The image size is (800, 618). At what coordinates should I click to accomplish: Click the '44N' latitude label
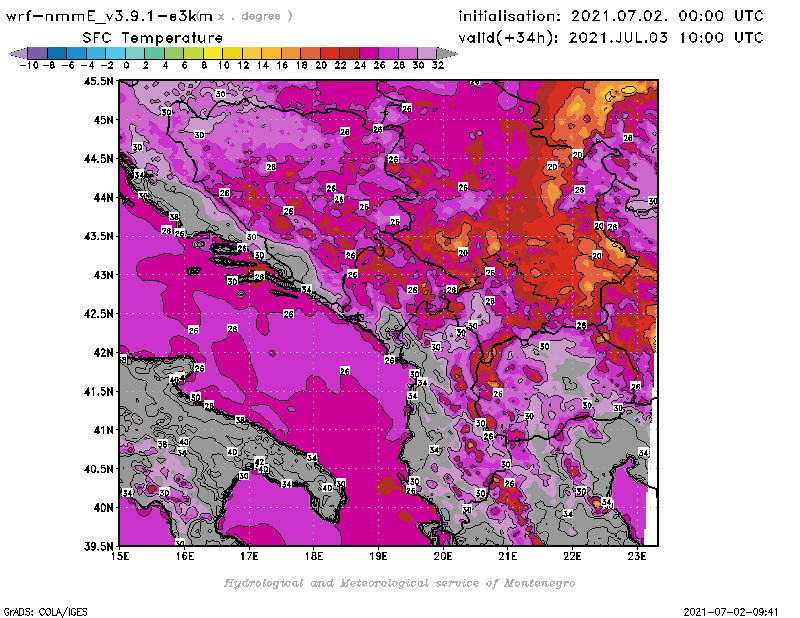[x=103, y=197]
